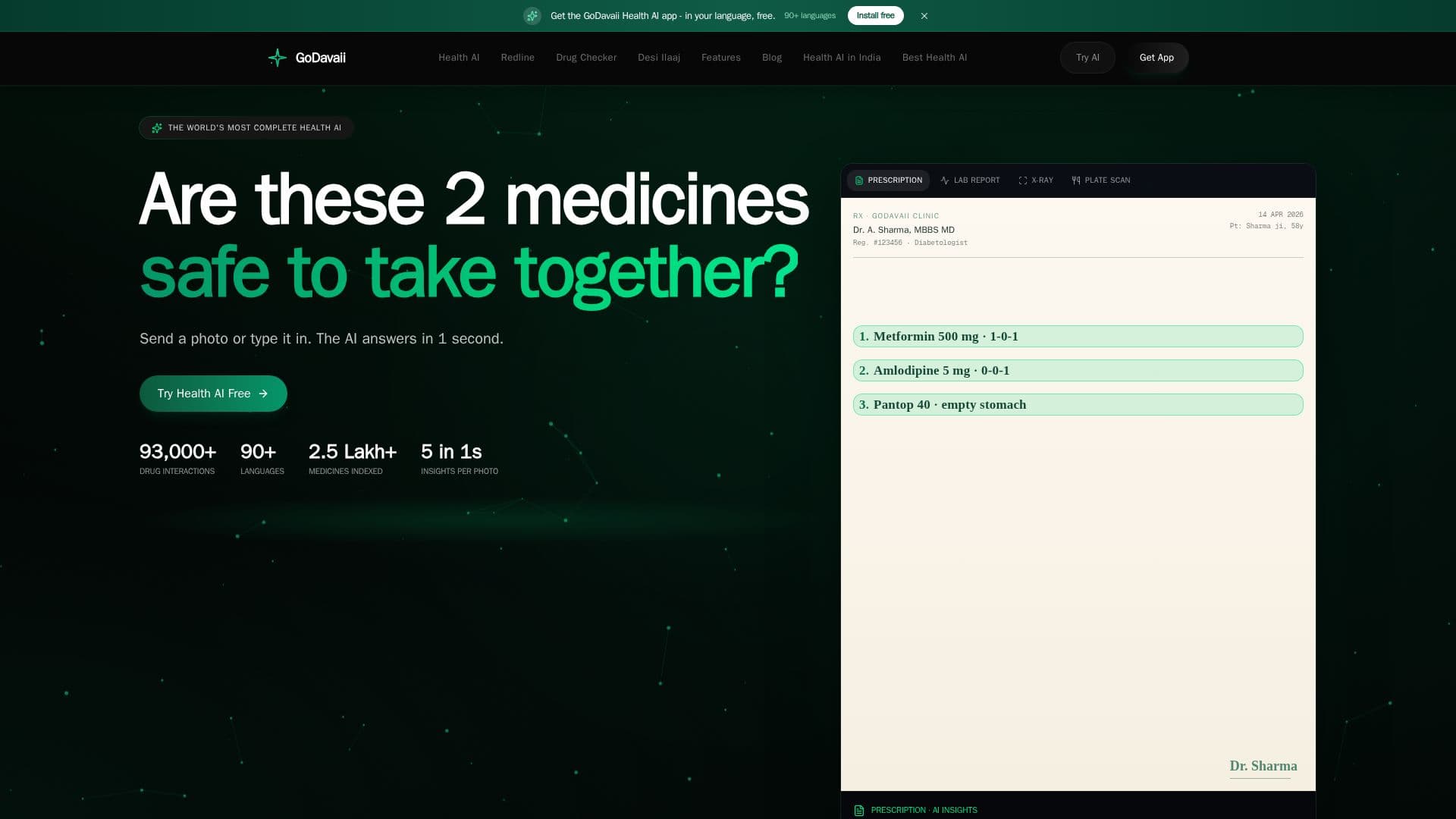The height and width of the screenshot is (819, 1456).
Task: Click the Dr. Sharma signature
Action: (x=1263, y=767)
